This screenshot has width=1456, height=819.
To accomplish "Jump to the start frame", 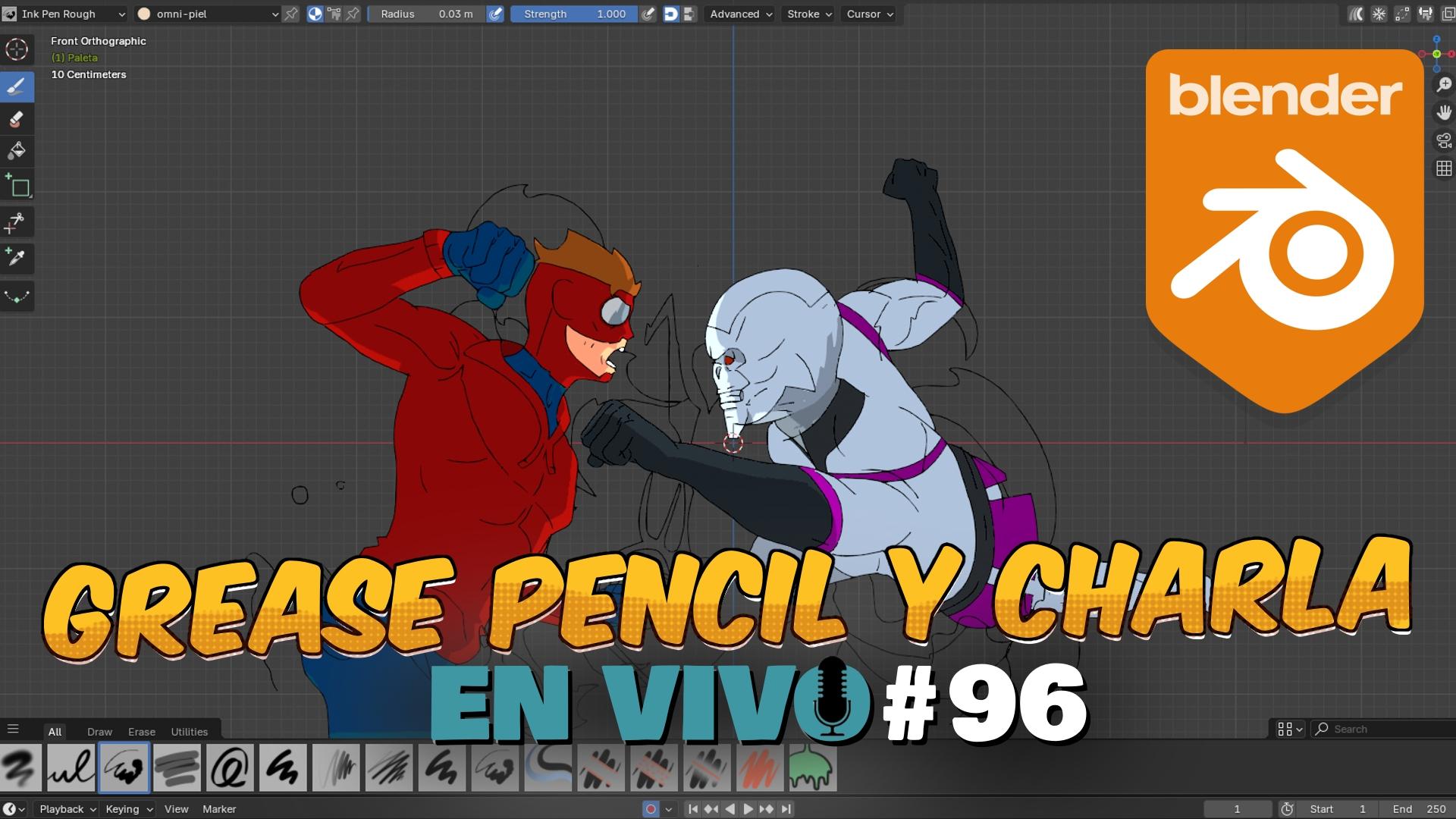I will point(693,809).
